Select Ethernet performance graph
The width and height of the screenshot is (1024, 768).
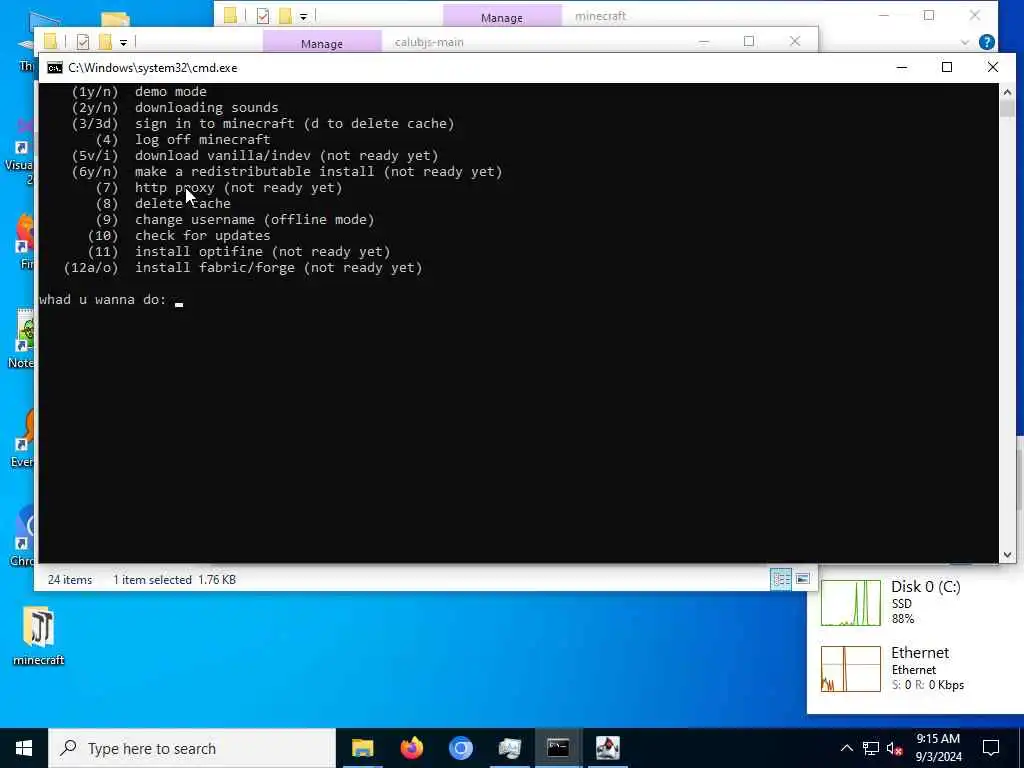pyautogui.click(x=850, y=669)
